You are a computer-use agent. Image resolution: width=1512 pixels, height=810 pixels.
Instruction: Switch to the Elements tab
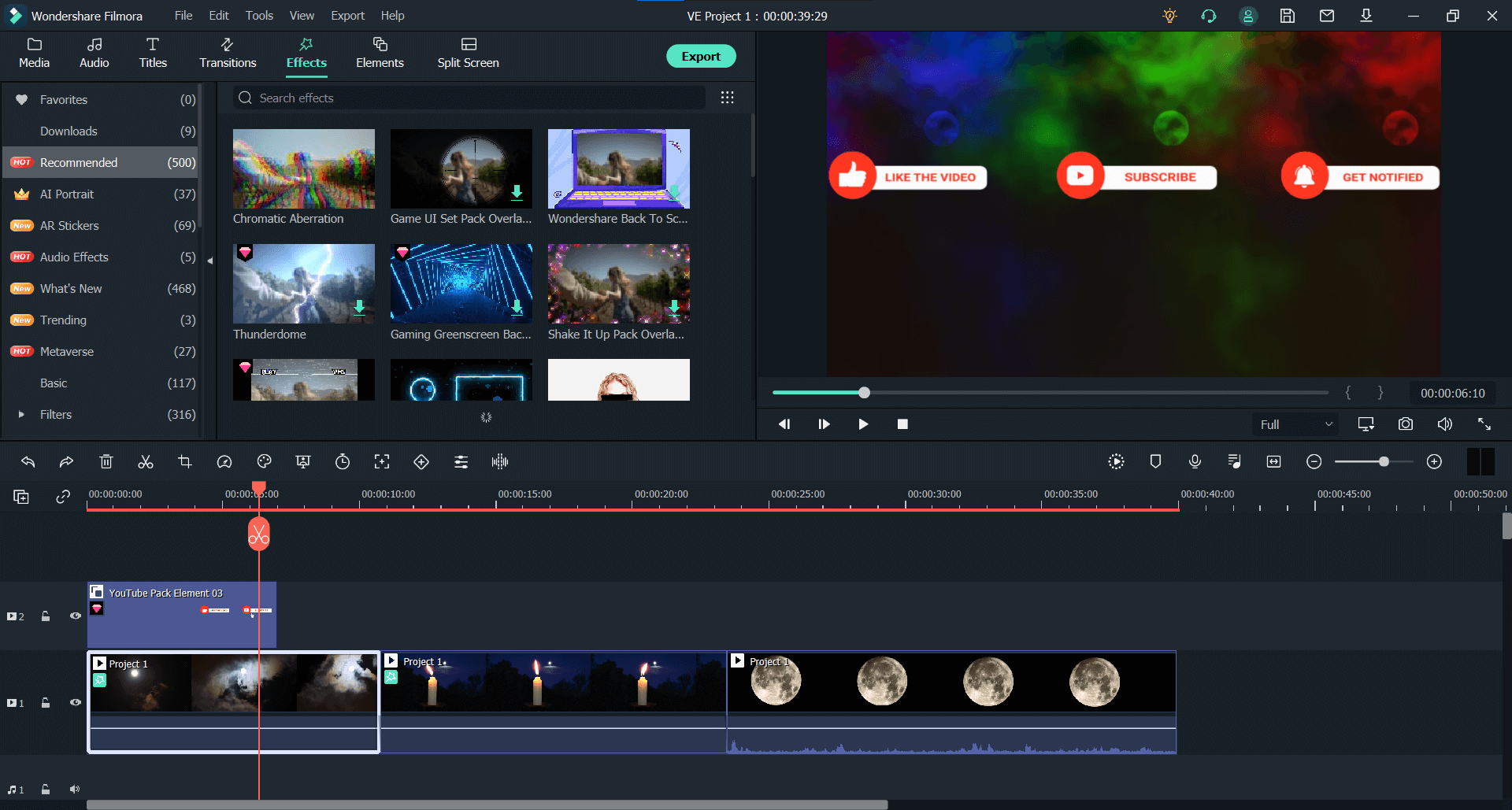tap(380, 54)
